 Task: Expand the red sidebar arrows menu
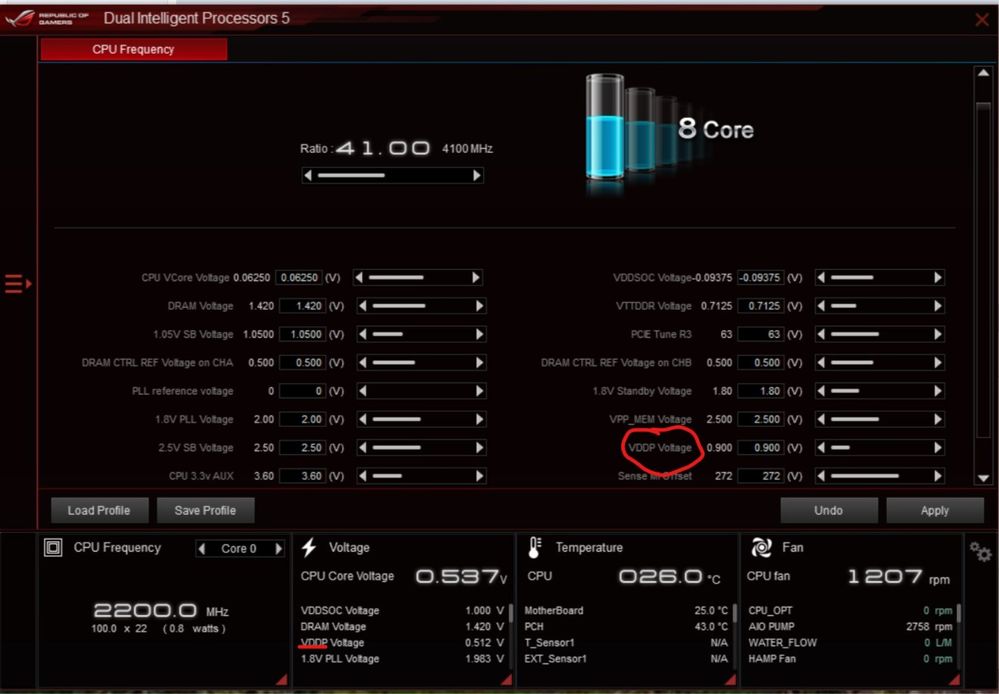point(15,283)
